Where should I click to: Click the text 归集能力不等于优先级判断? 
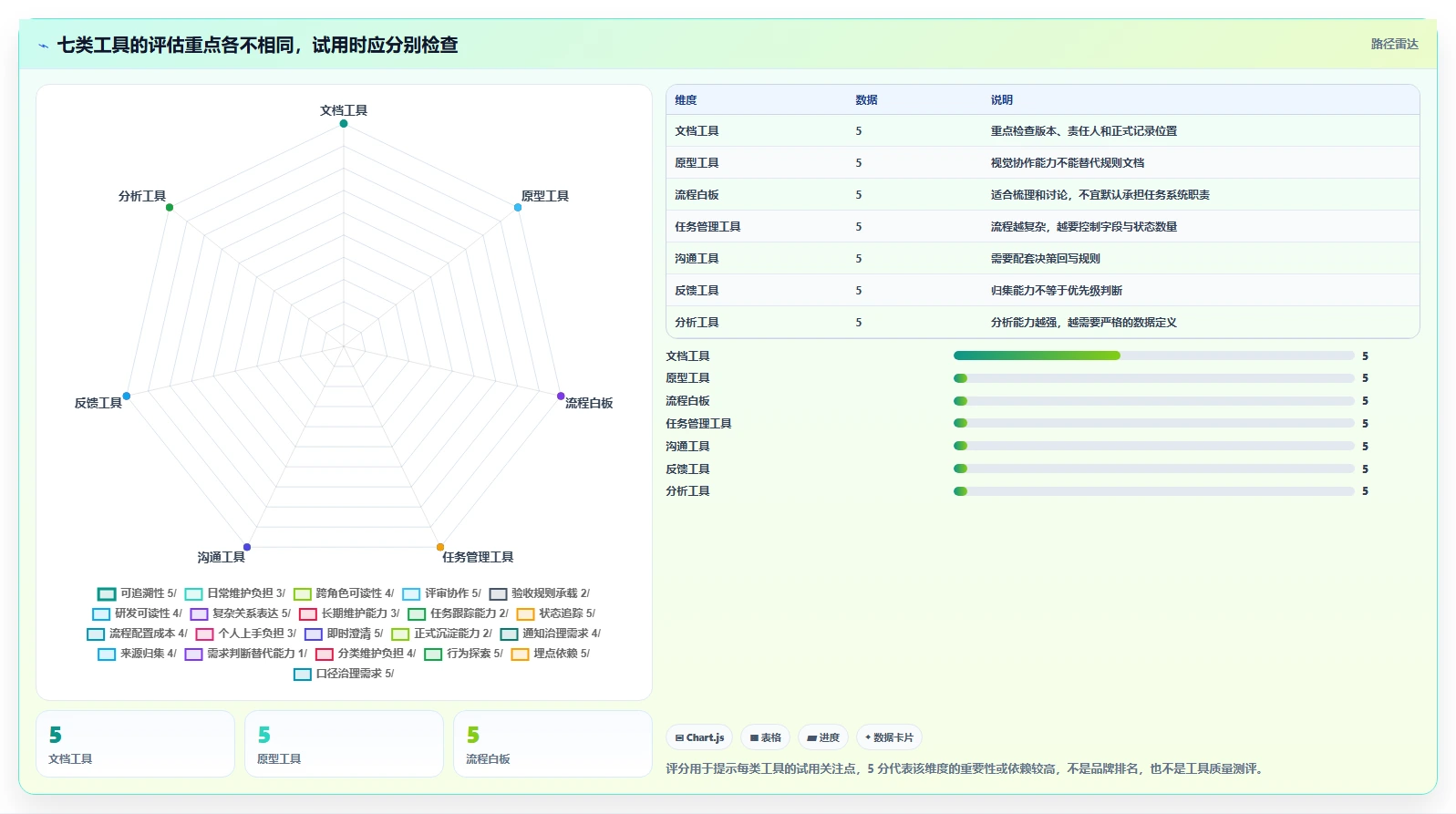point(1057,291)
